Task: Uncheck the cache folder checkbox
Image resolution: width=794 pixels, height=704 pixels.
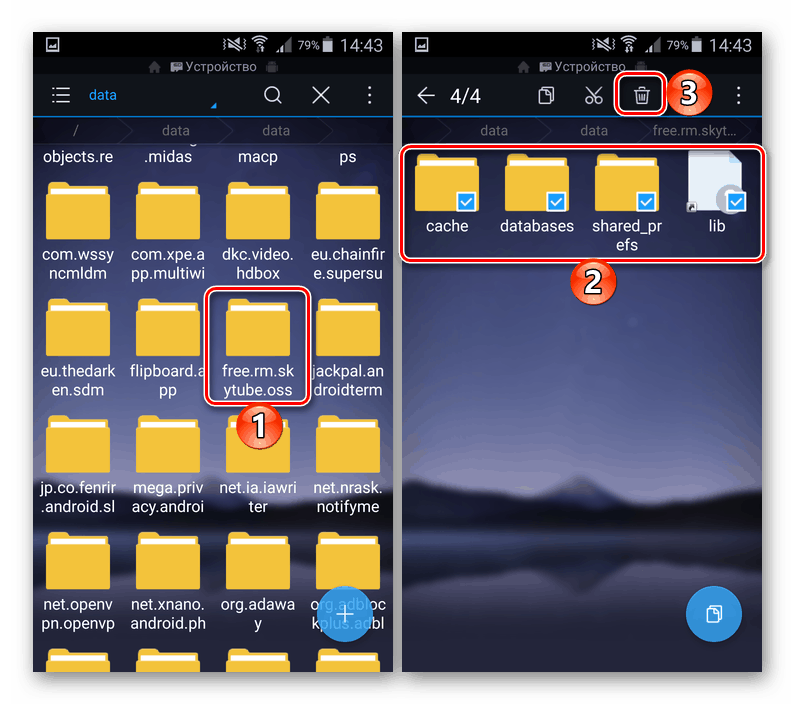Action: pyautogui.click(x=466, y=202)
